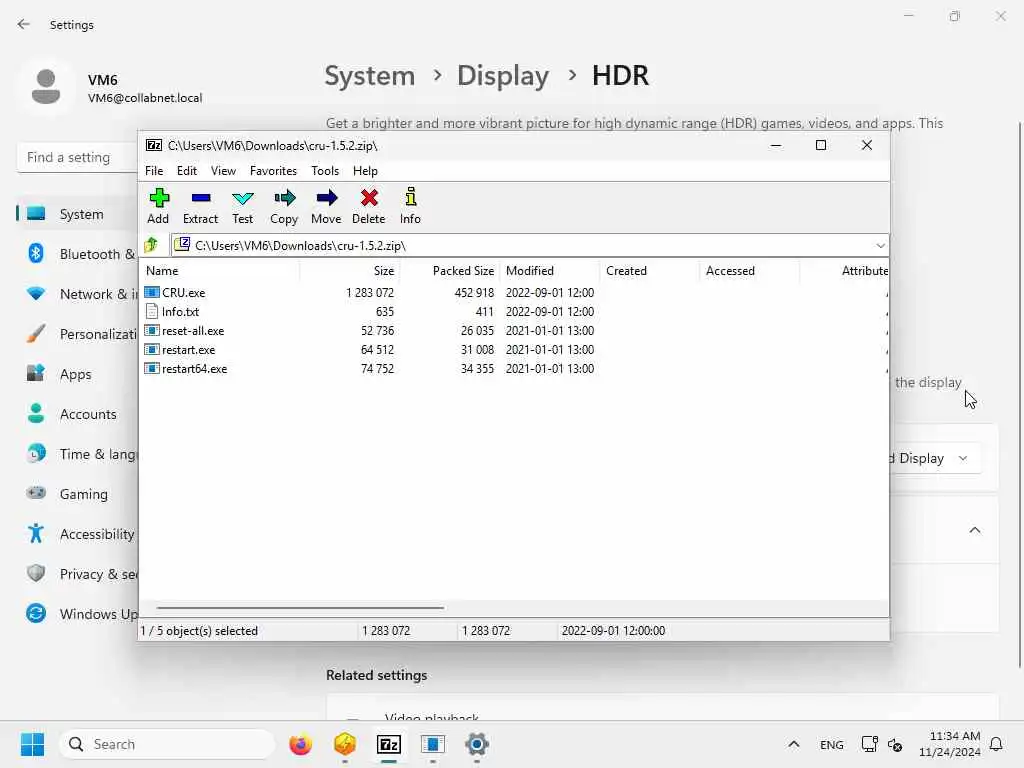Go up one folder level icon
This screenshot has height=768, width=1024.
coord(152,246)
